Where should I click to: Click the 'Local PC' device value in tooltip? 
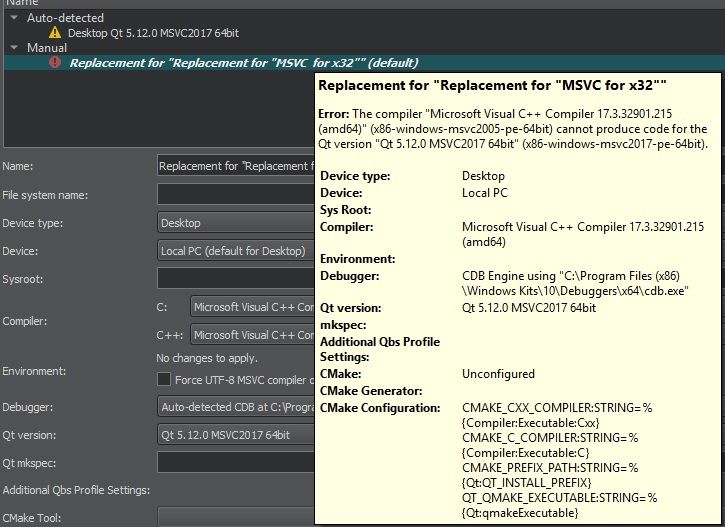pos(485,193)
